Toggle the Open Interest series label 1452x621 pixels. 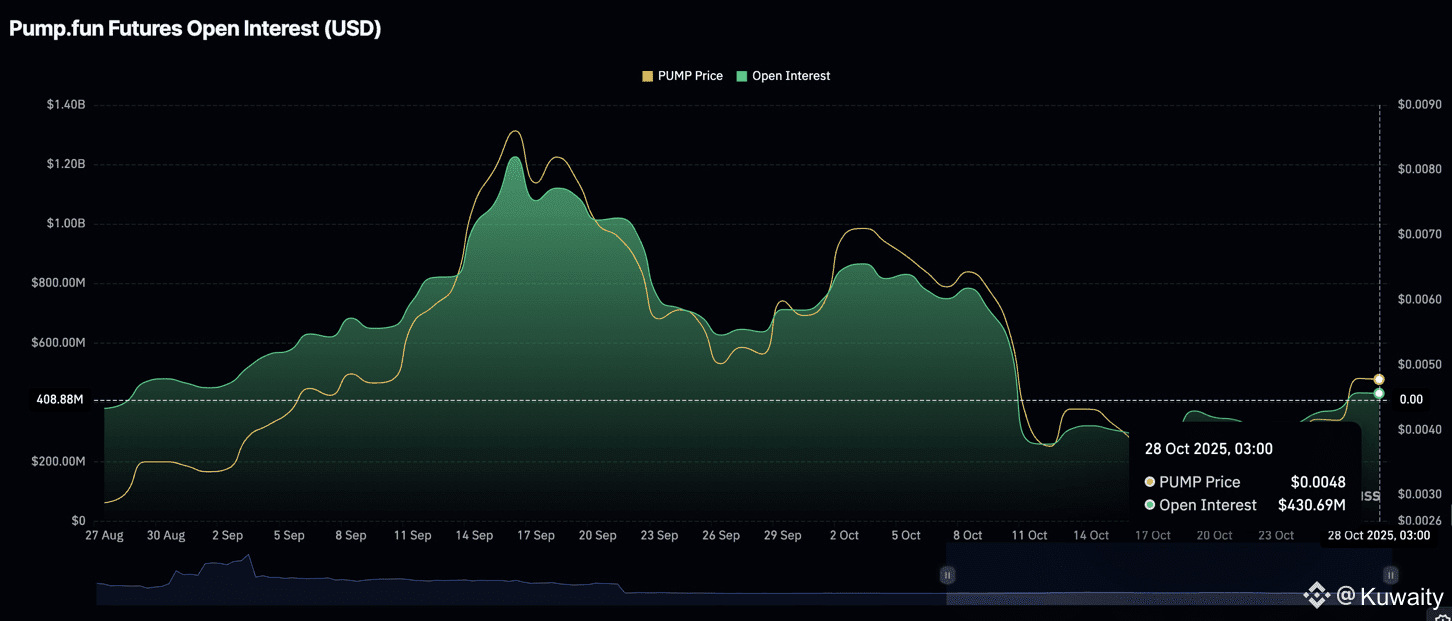791,76
